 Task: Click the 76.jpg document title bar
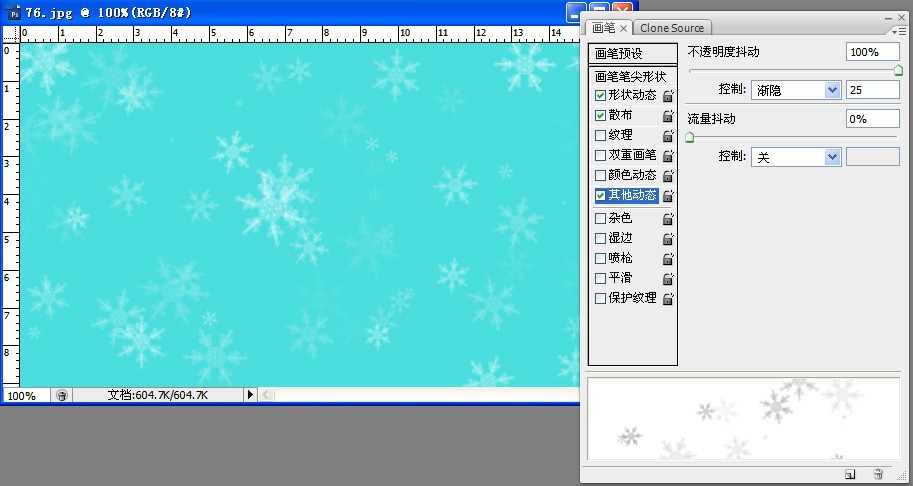pyautogui.click(x=289, y=12)
